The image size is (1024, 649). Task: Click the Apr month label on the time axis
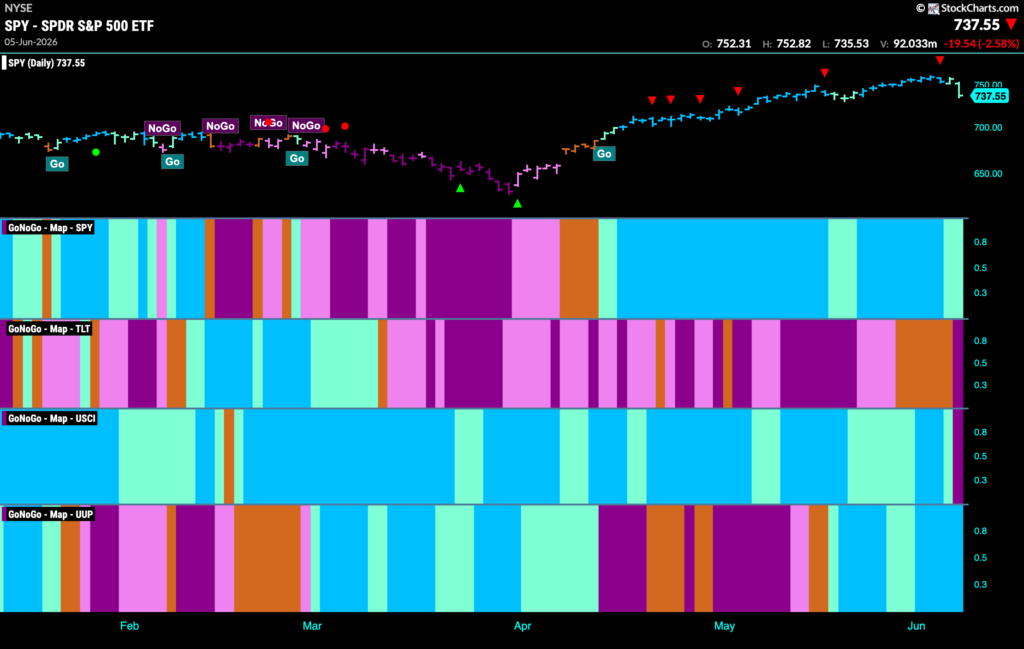point(522,625)
